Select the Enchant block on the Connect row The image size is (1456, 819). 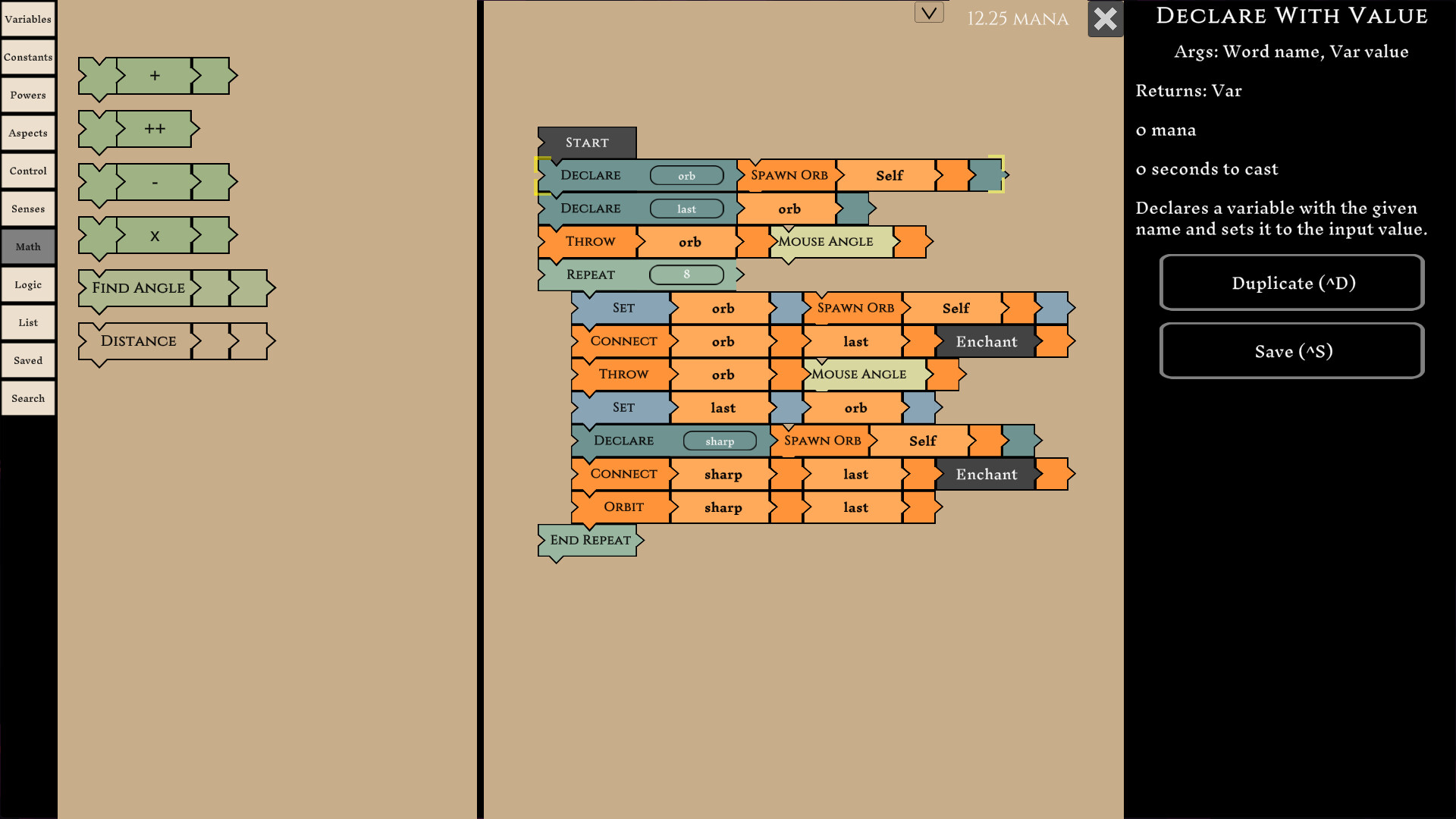pyautogui.click(x=986, y=341)
